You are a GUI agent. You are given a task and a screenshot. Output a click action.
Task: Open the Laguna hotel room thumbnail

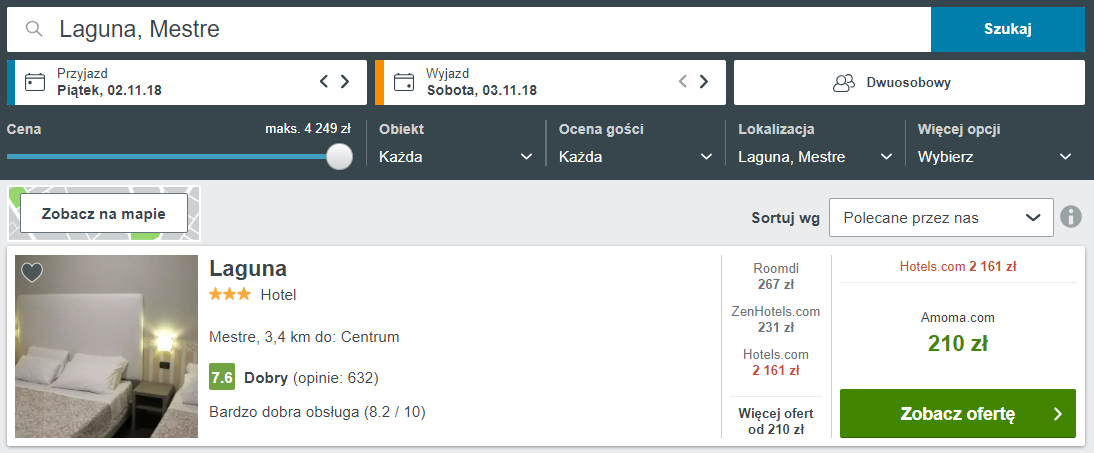(107, 346)
